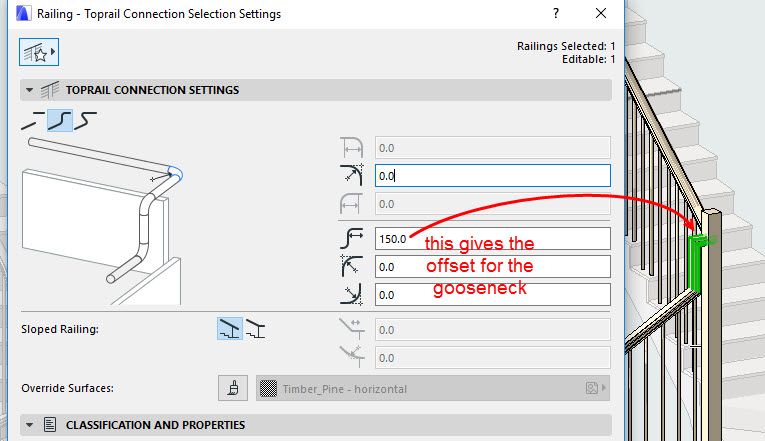Screen dimensions: 765x441
Task: Click the active fillet radius input field
Action: (492, 176)
